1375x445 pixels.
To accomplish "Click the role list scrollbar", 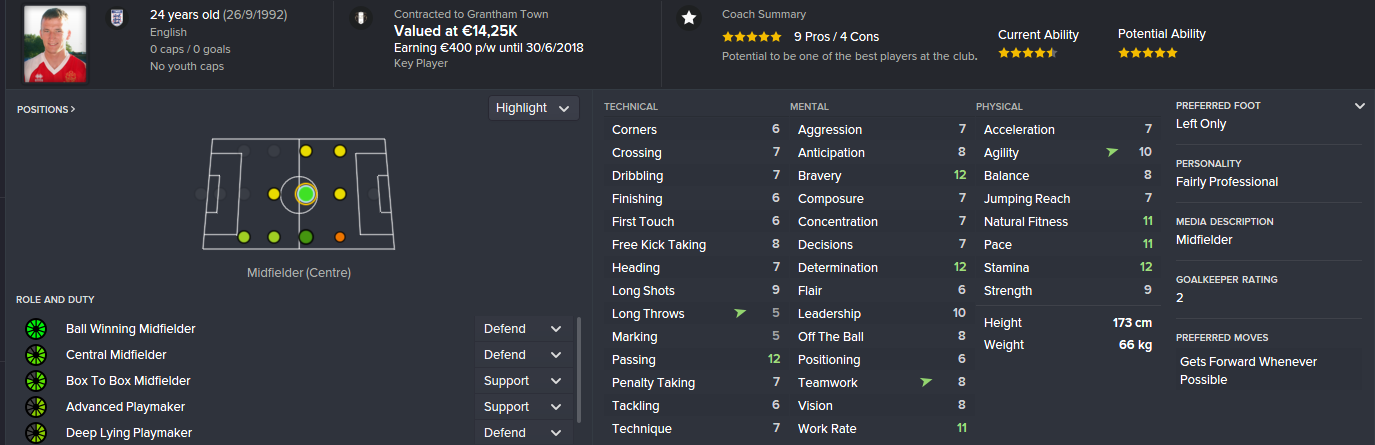I will click(579, 370).
